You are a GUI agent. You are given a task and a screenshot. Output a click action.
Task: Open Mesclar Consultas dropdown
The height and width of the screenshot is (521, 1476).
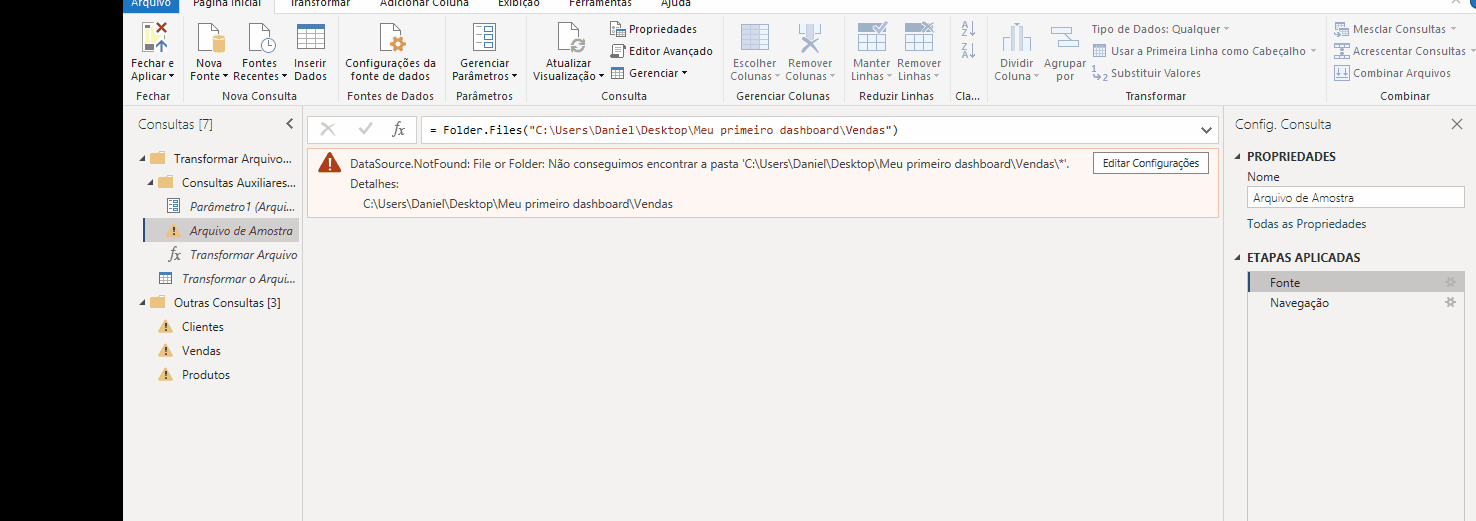click(x=1396, y=29)
